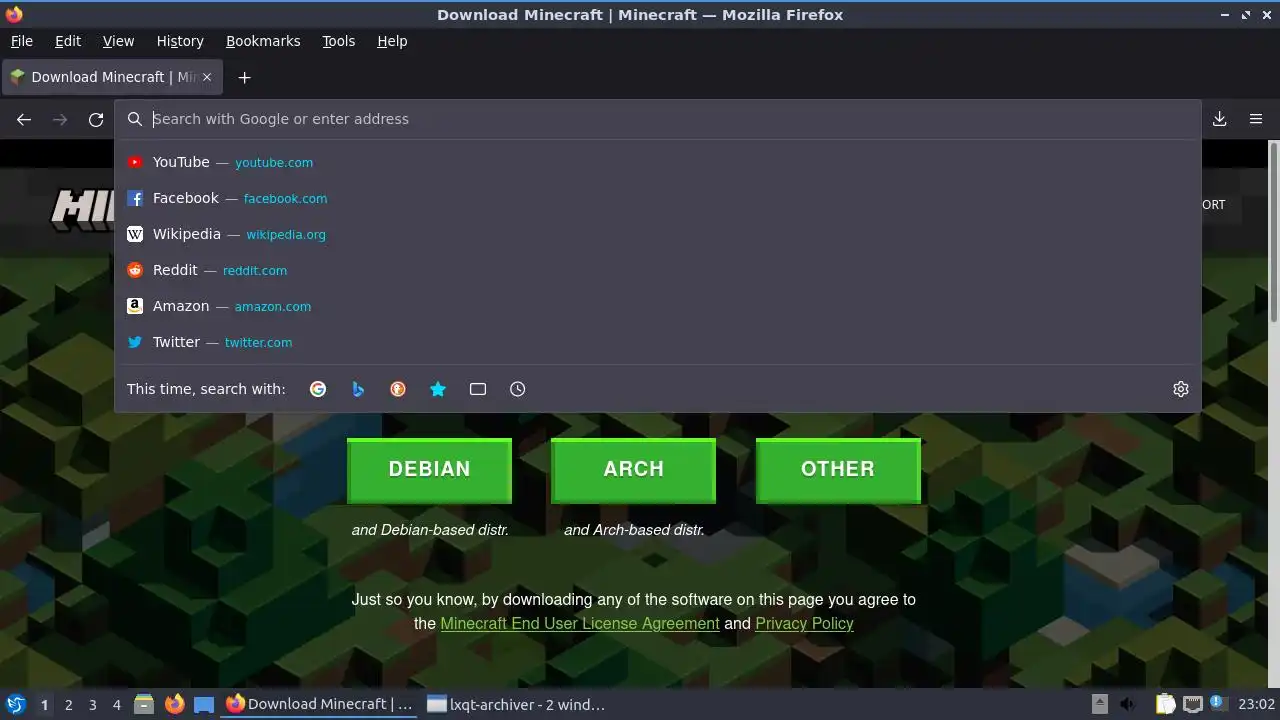Click the show desktop taskbar icon
Image resolution: width=1280 pixels, height=720 pixels.
204,704
